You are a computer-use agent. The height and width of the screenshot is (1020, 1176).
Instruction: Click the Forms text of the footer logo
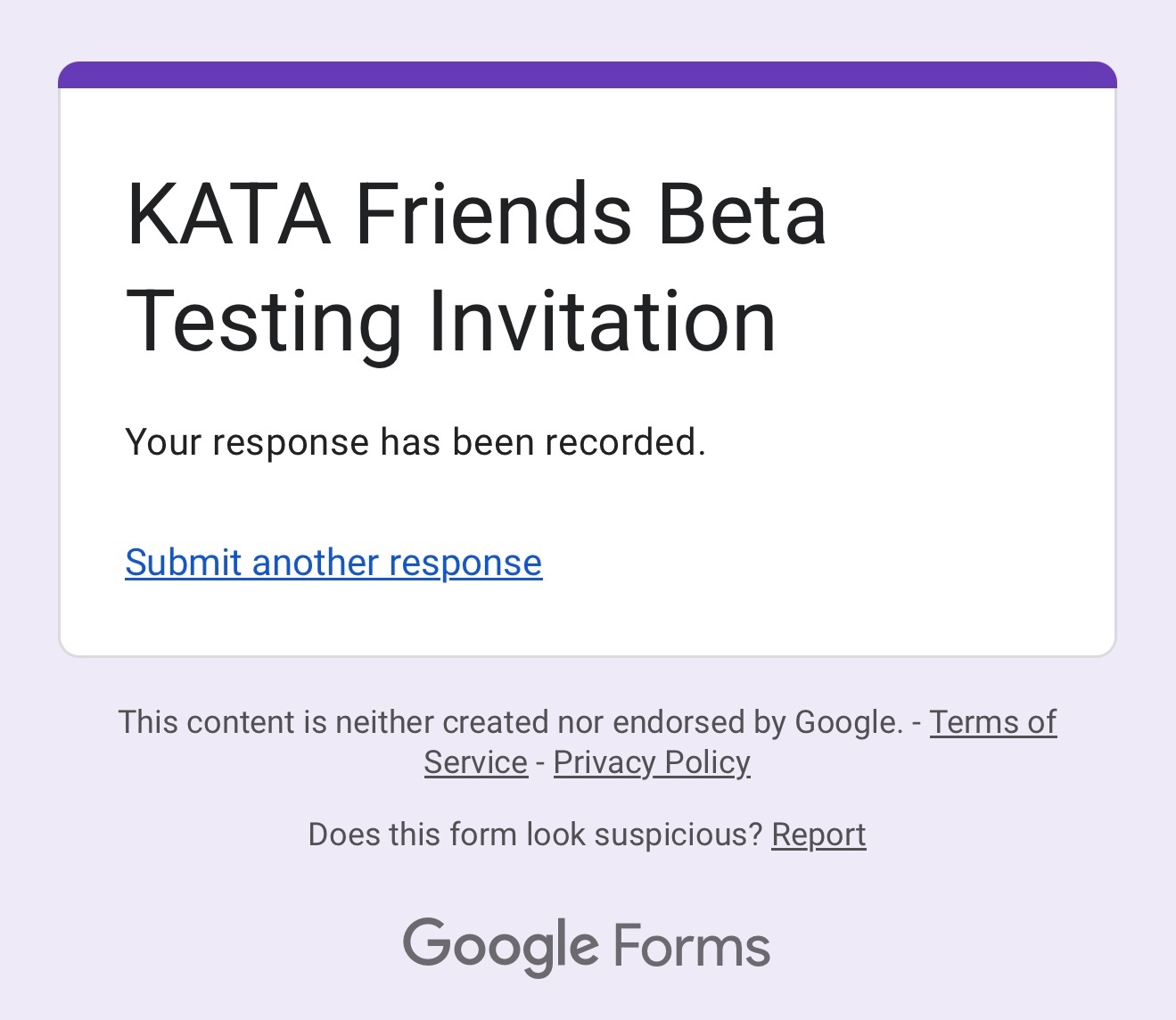(x=691, y=947)
